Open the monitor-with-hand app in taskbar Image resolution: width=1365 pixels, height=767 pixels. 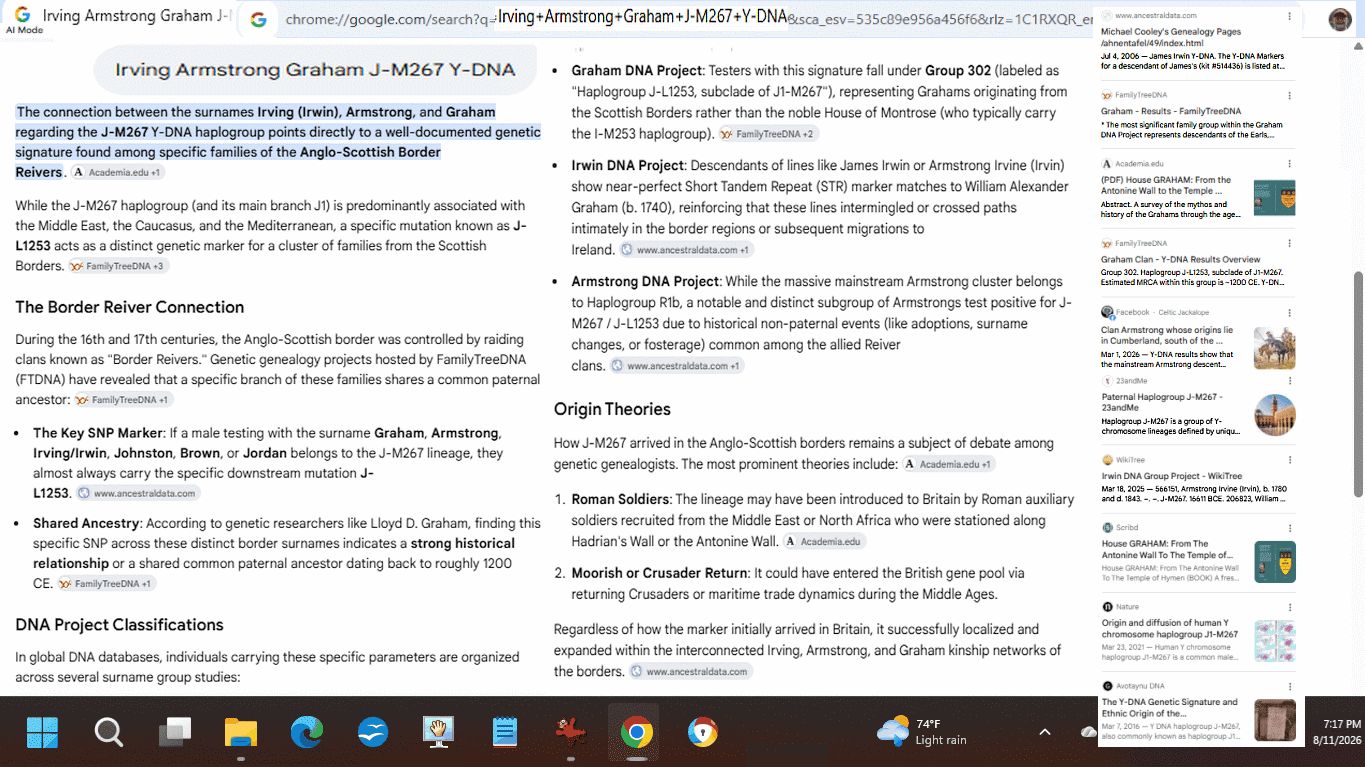pyautogui.click(x=439, y=733)
